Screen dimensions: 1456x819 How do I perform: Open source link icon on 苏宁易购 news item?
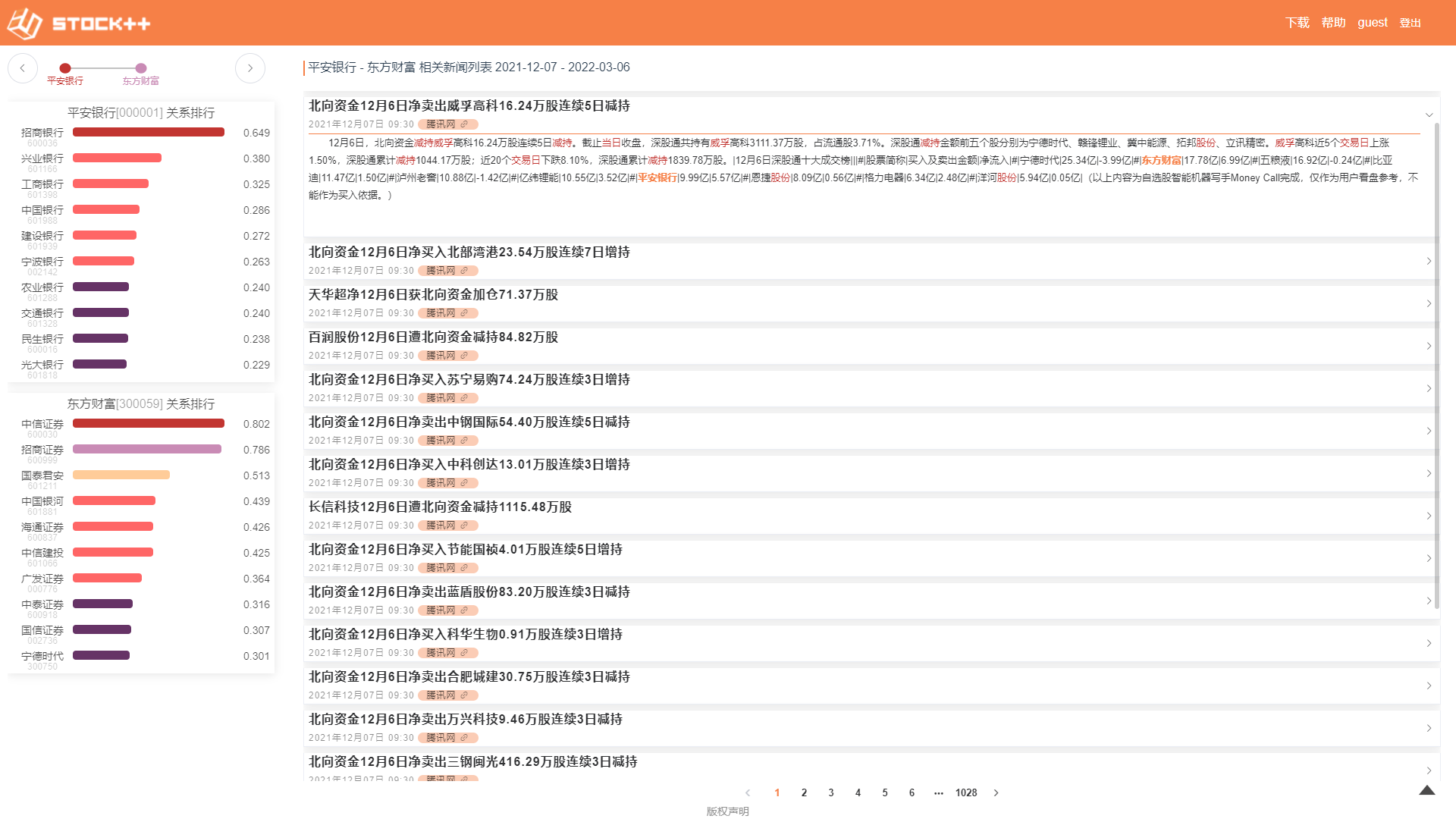(x=464, y=398)
